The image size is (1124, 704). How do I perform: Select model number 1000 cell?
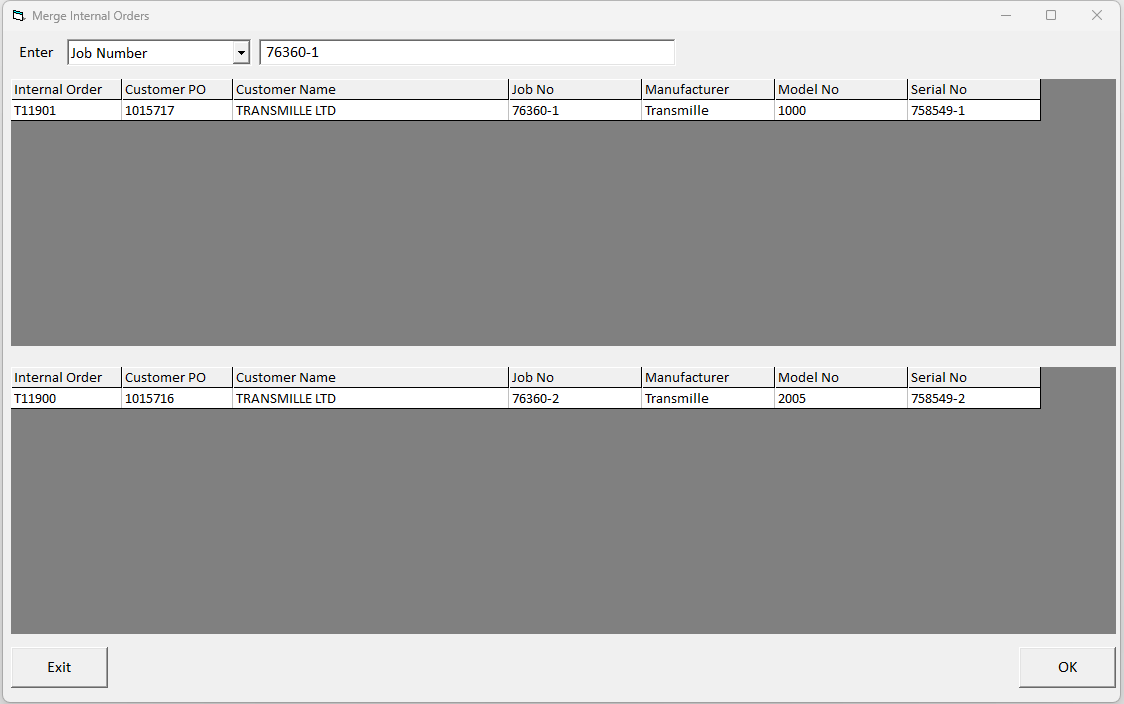[842, 110]
